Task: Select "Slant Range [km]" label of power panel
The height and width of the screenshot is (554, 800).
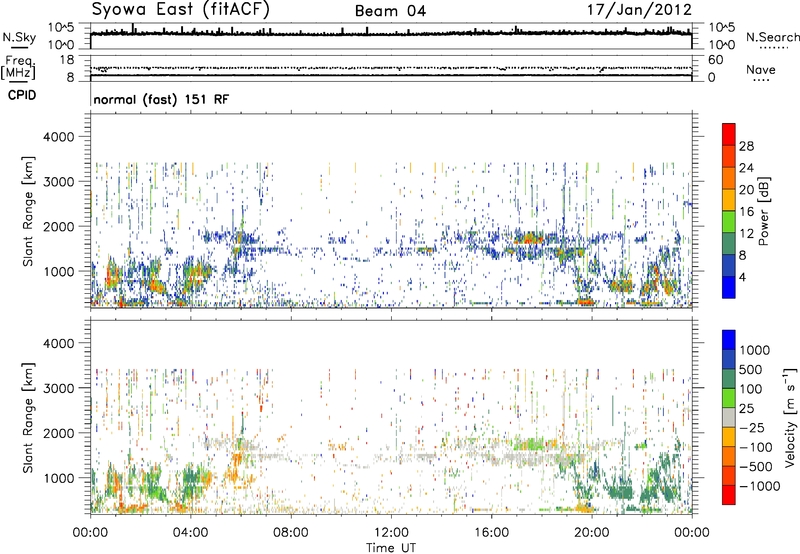Action: pos(28,211)
